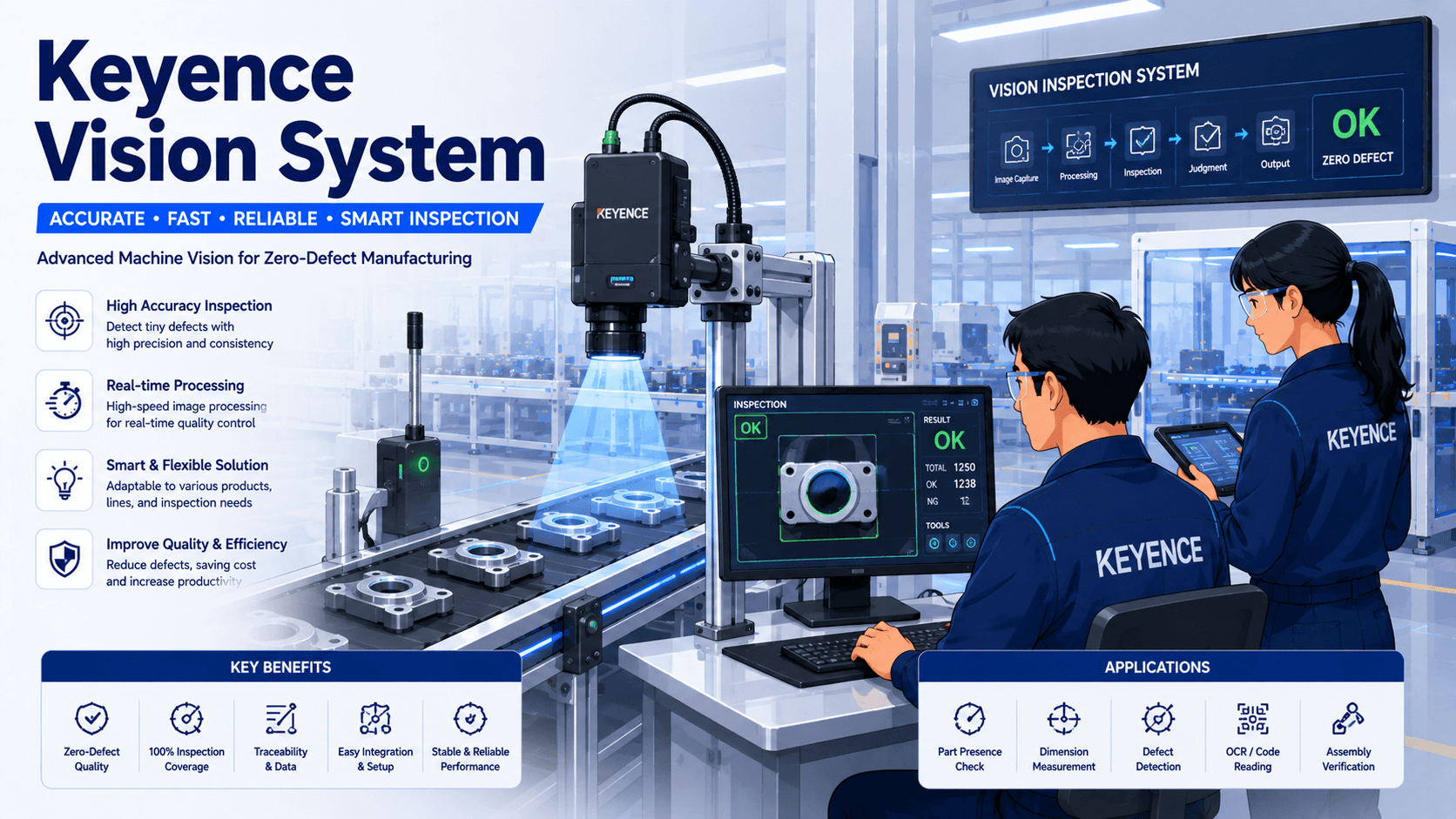The height and width of the screenshot is (819, 1456).
Task: Click the Dimension Measurement label
Action: point(1063,759)
